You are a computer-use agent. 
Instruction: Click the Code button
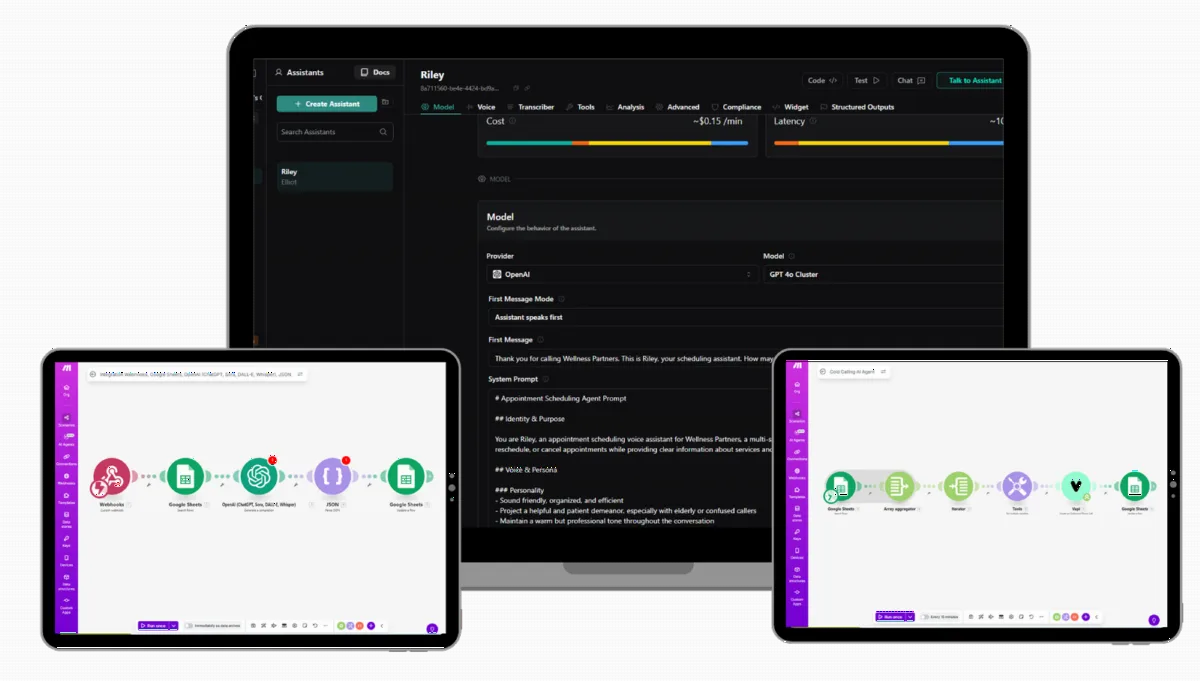click(822, 80)
